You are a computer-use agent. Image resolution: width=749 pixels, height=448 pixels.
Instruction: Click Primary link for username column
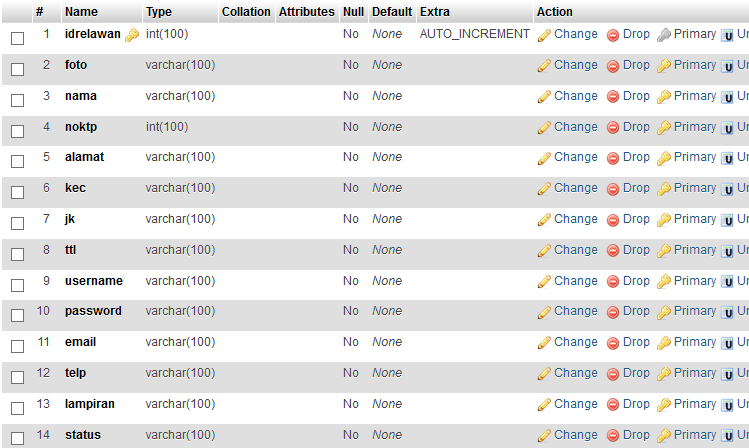(694, 281)
